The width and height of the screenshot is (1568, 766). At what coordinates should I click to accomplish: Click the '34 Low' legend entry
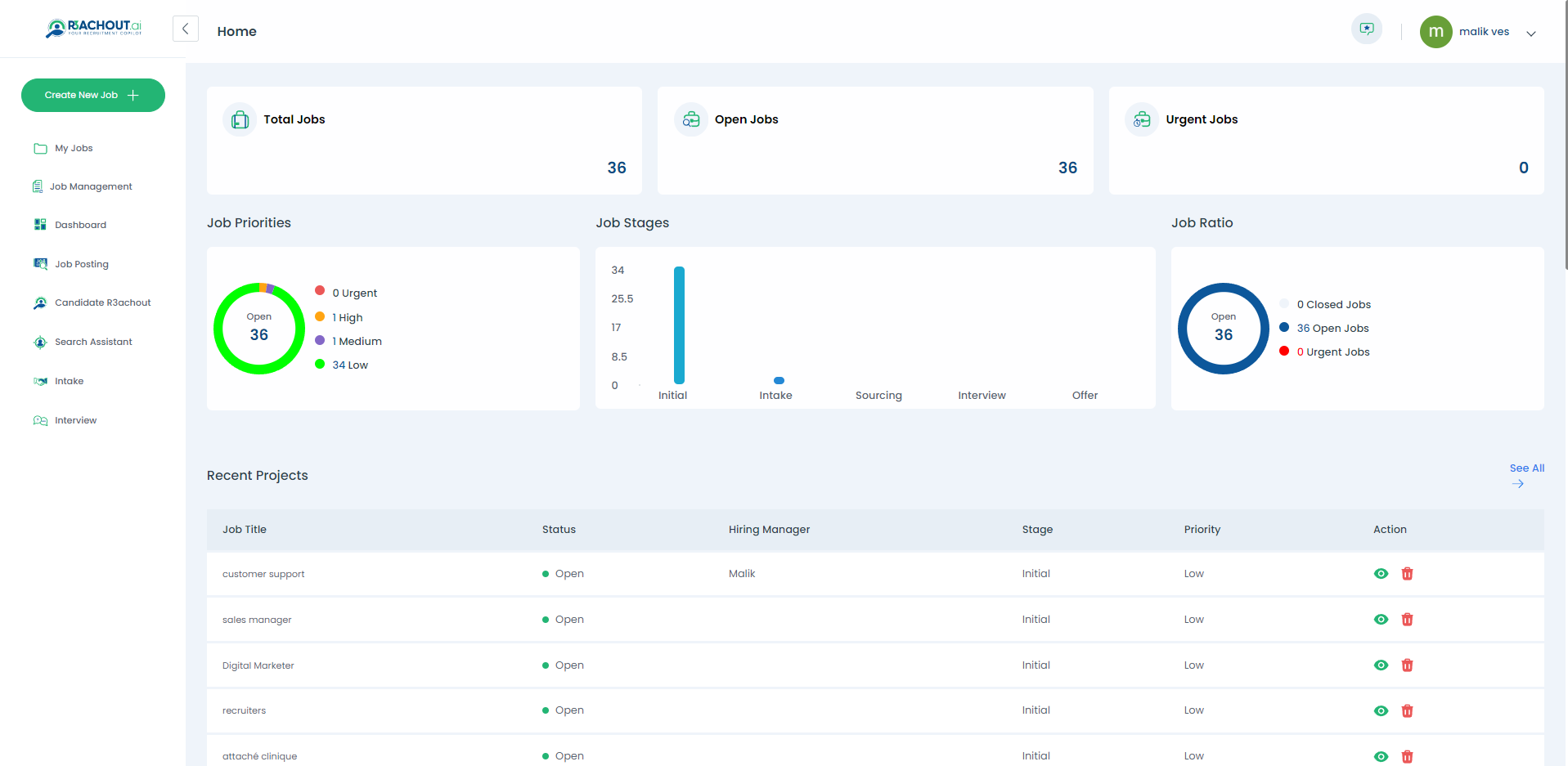(350, 365)
